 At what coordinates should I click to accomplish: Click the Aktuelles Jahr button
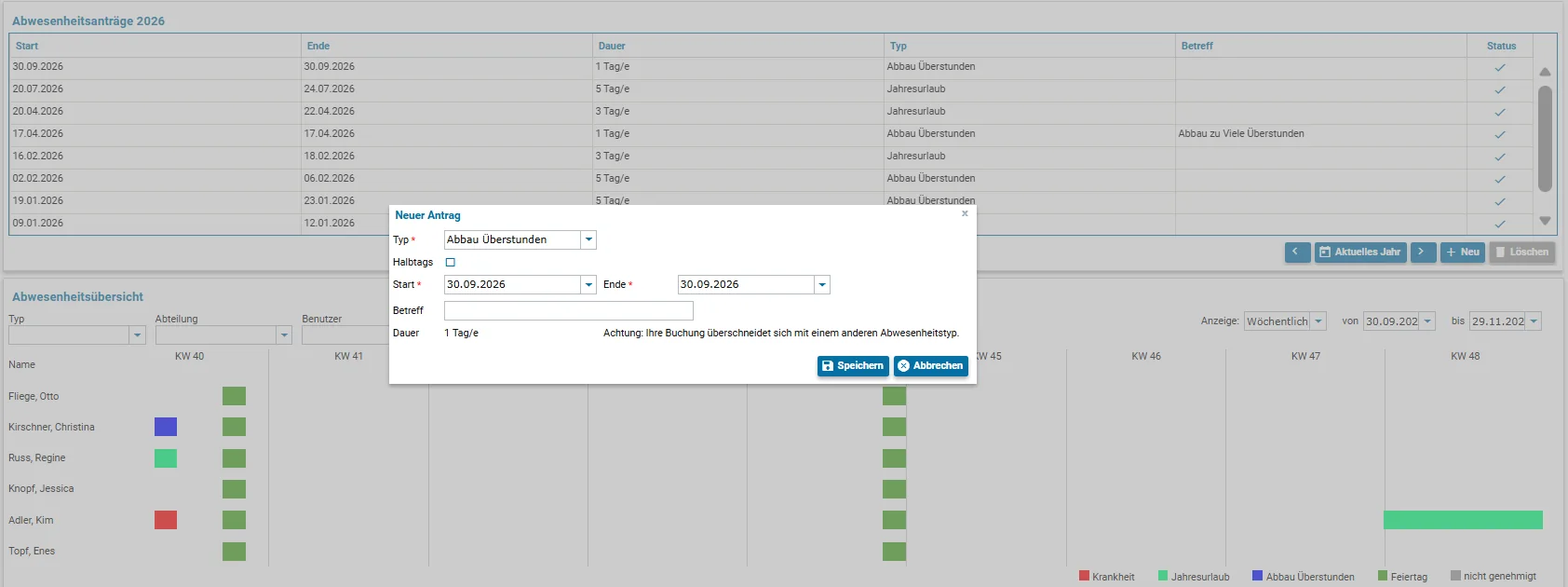tap(1360, 253)
